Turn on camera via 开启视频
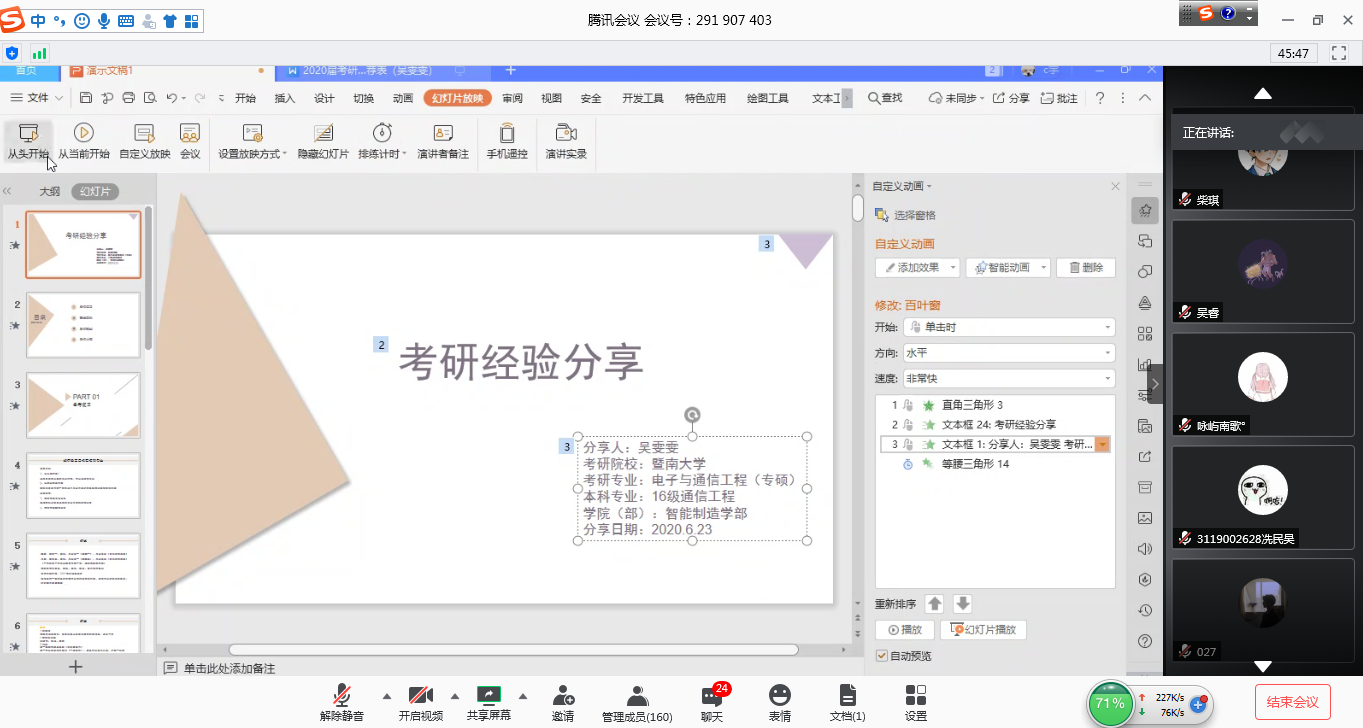The width and height of the screenshot is (1363, 728). tap(420, 696)
